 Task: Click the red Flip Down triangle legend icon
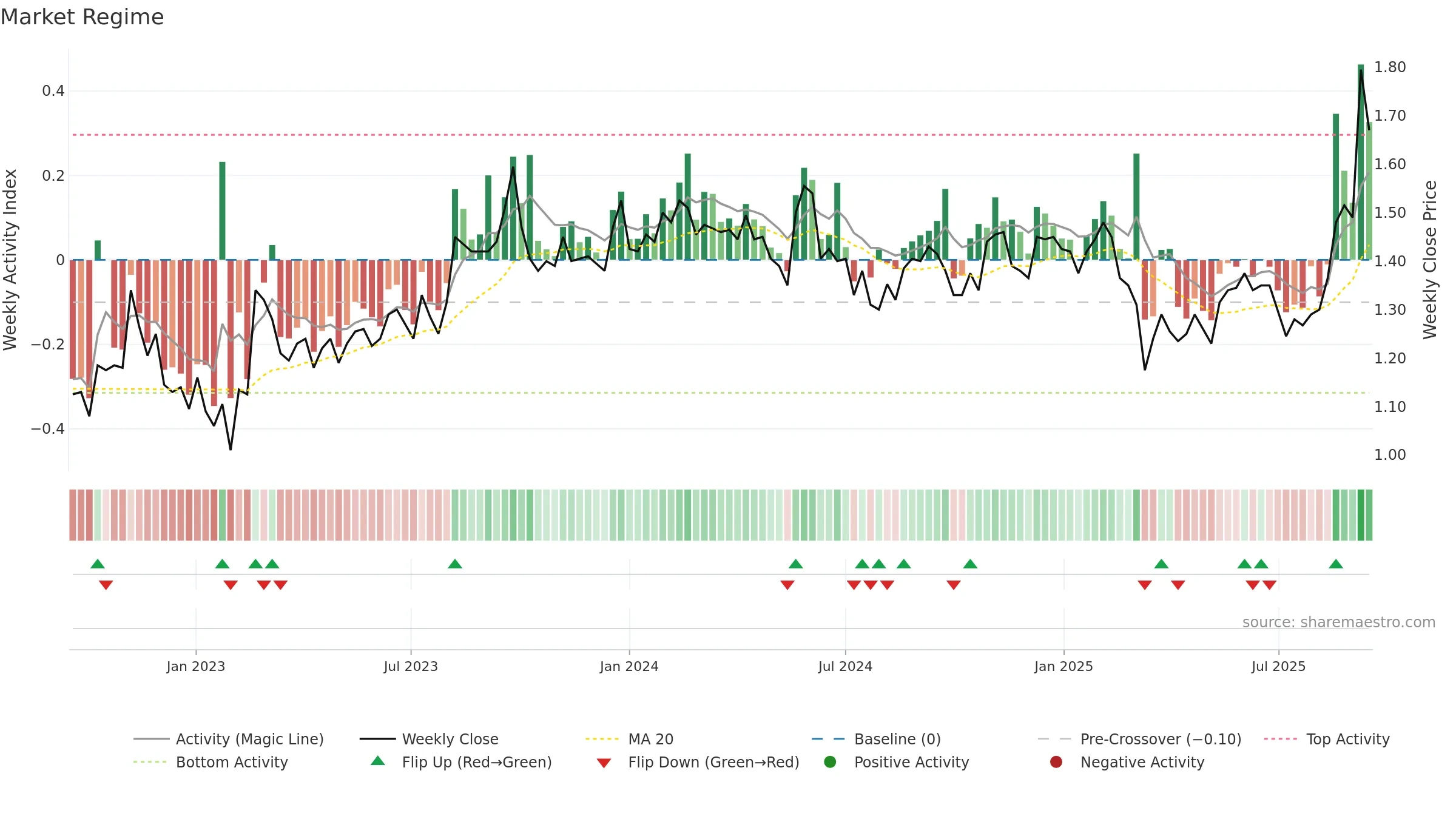pos(604,763)
